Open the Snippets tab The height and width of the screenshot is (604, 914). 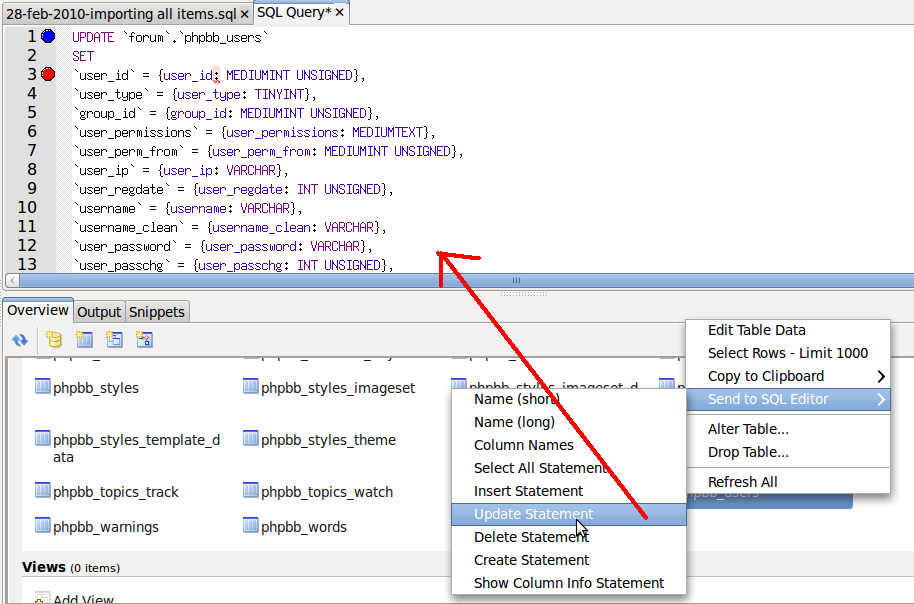(157, 312)
